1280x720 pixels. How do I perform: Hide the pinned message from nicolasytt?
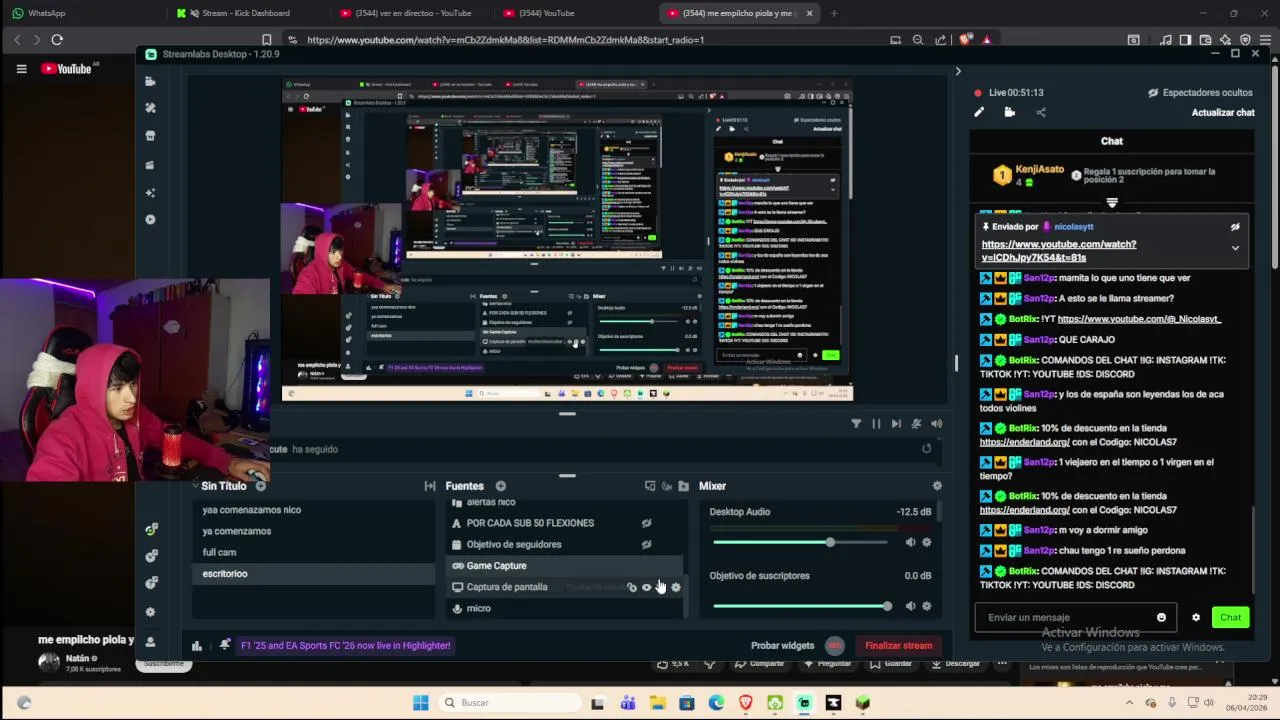coord(1235,227)
